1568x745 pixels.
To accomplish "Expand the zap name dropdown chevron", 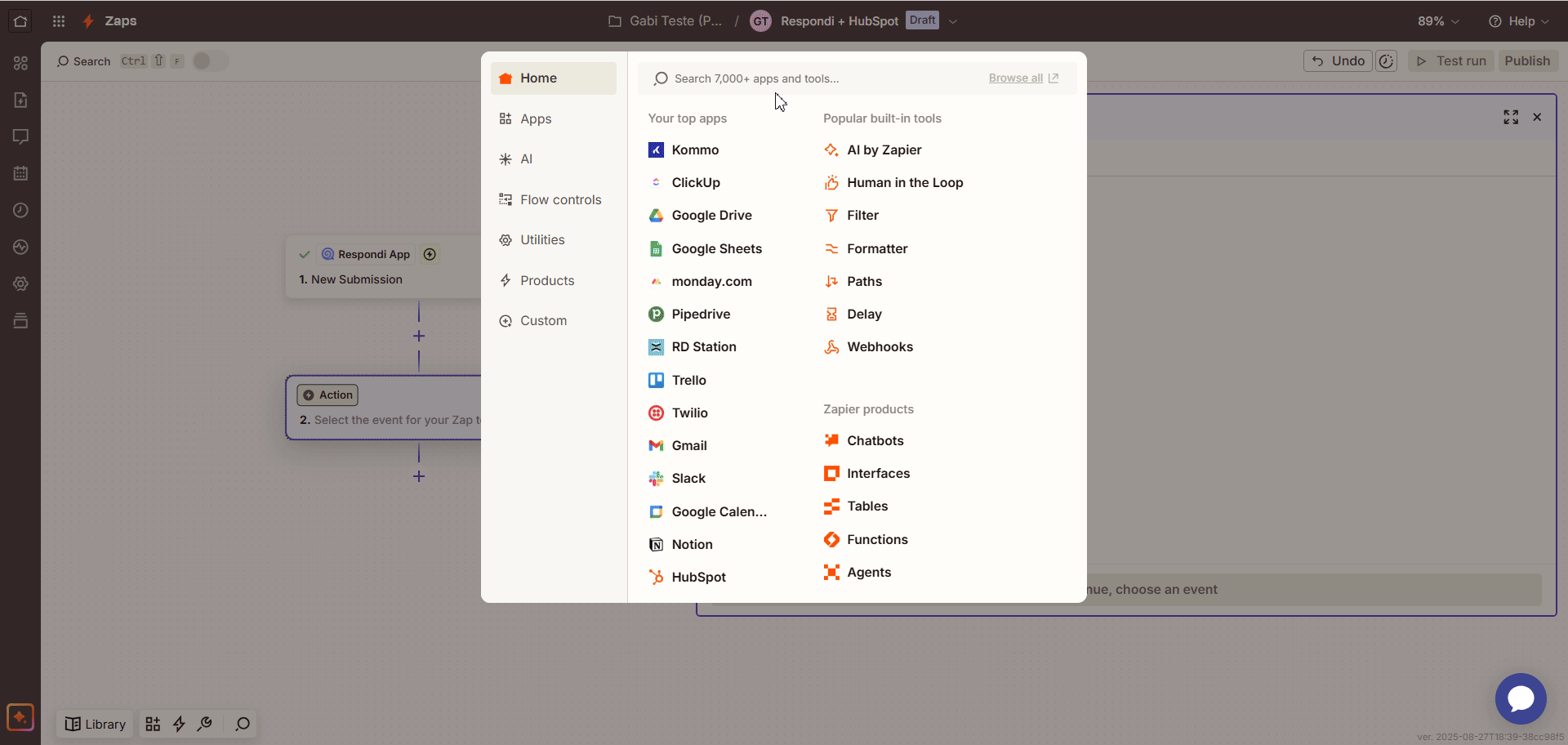I will point(952,21).
